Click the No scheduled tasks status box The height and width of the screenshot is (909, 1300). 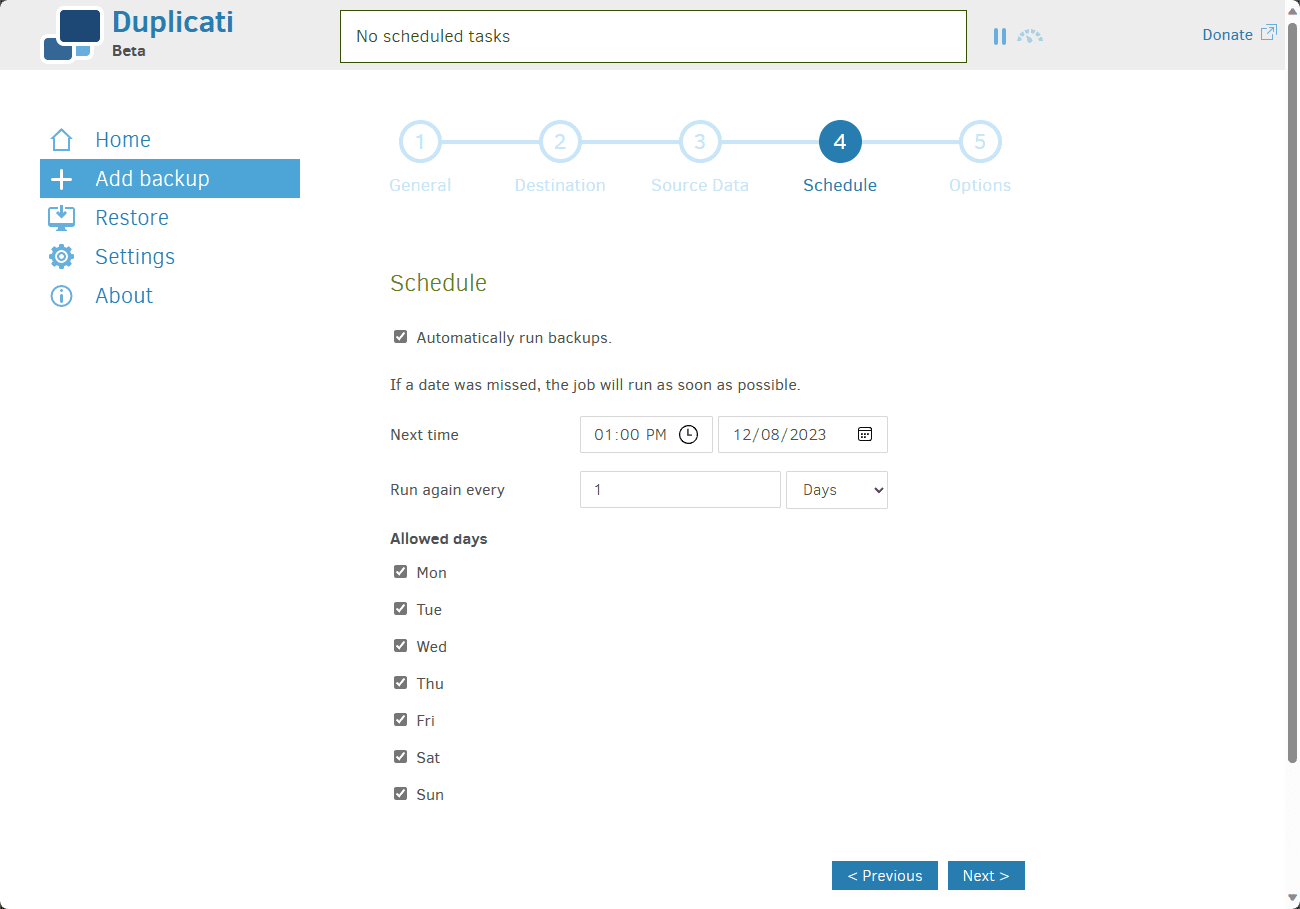coord(653,36)
